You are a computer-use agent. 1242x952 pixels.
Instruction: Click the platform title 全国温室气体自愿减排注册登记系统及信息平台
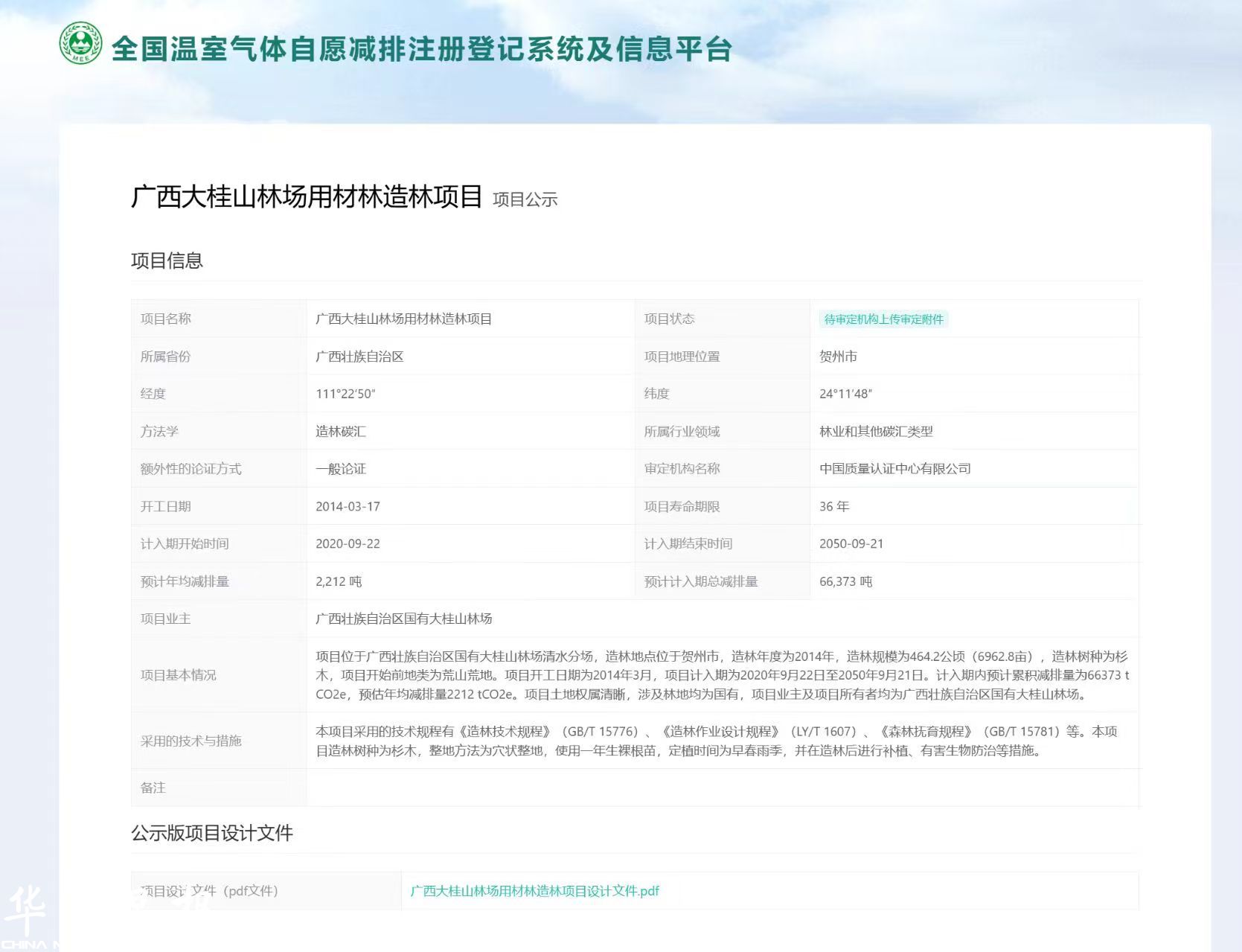(x=421, y=49)
